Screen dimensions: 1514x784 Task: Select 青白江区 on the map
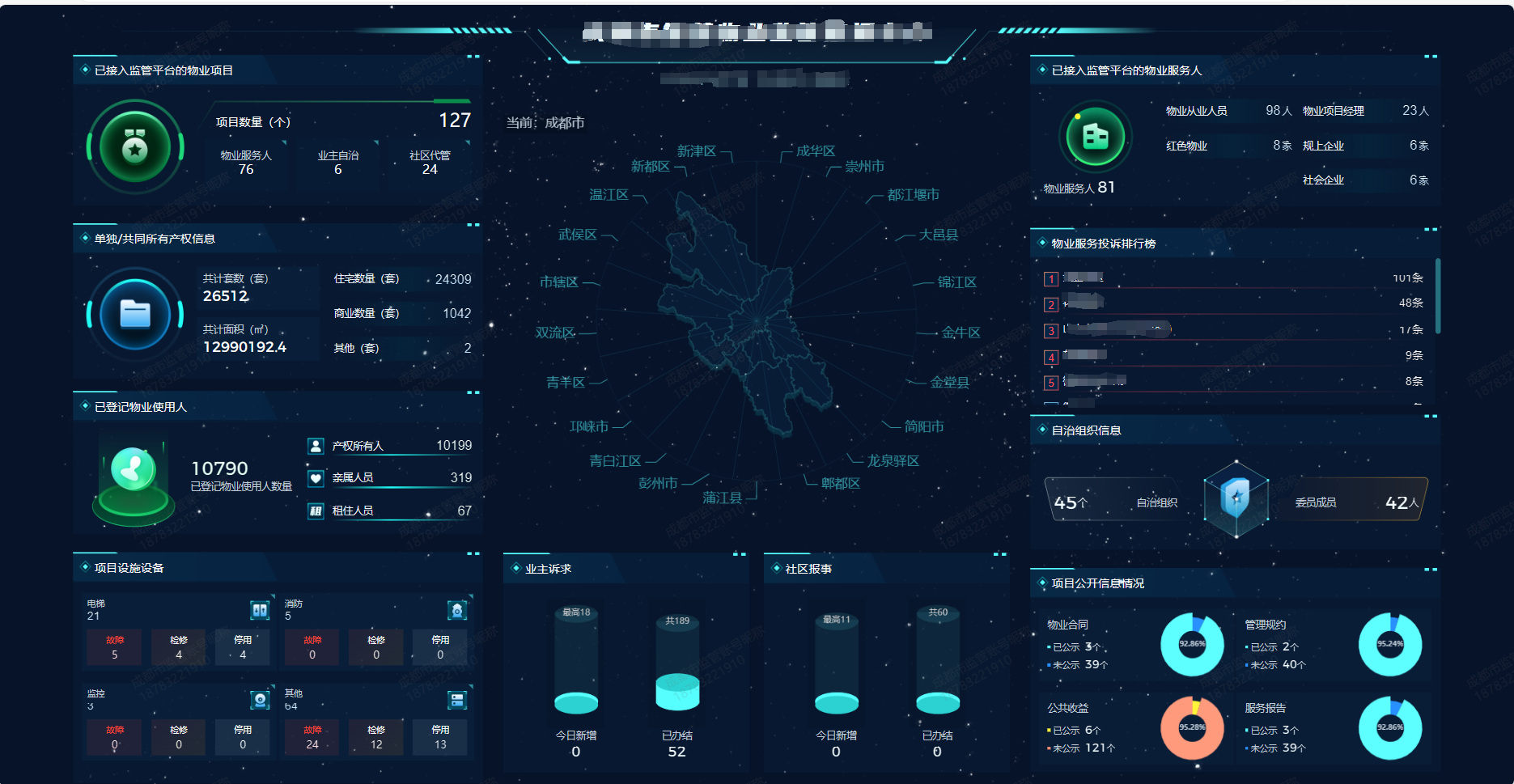pos(615,461)
